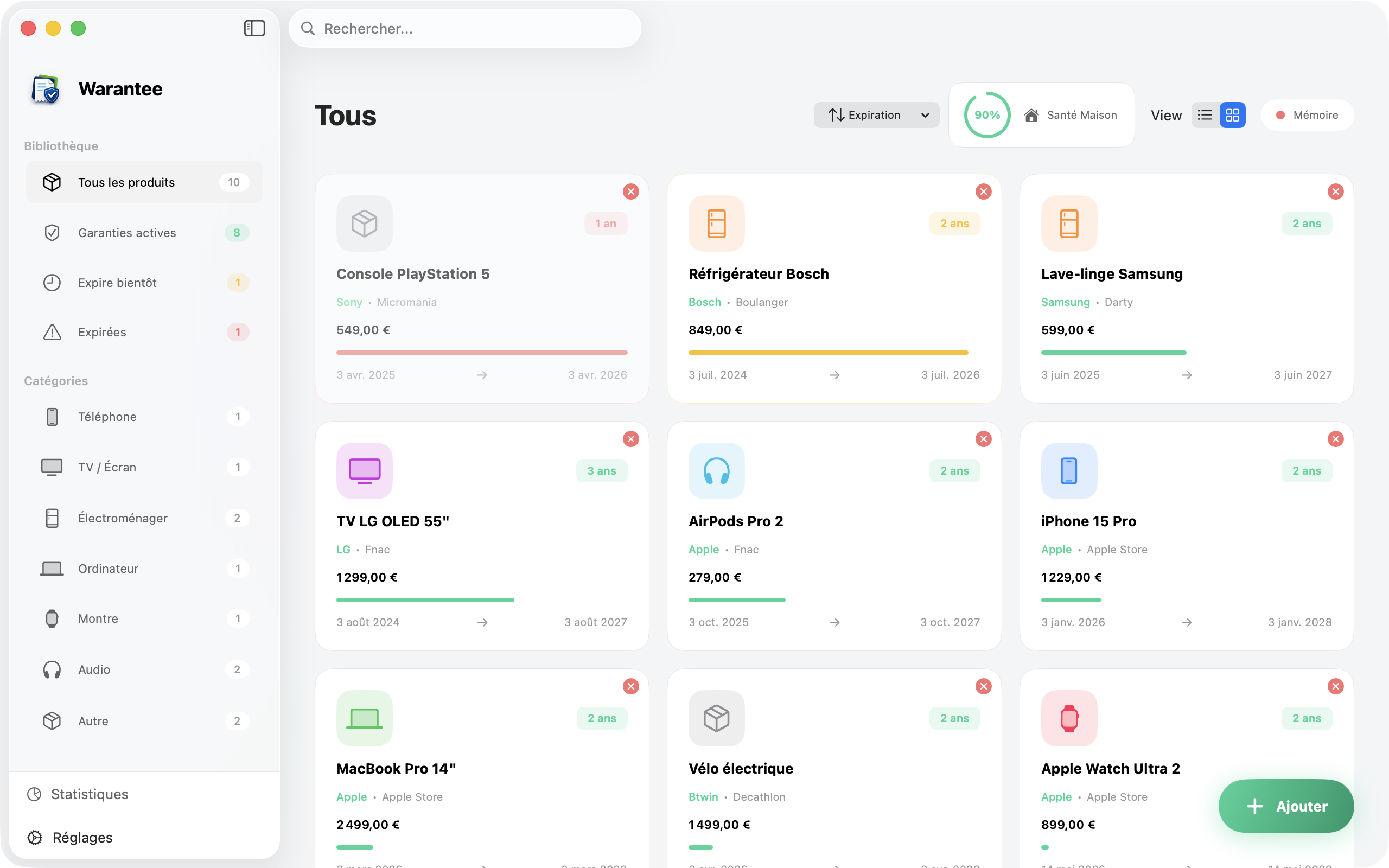The image size is (1389, 868).
Task: Click the Console PlayStation 5 progress bar
Action: (x=482, y=353)
